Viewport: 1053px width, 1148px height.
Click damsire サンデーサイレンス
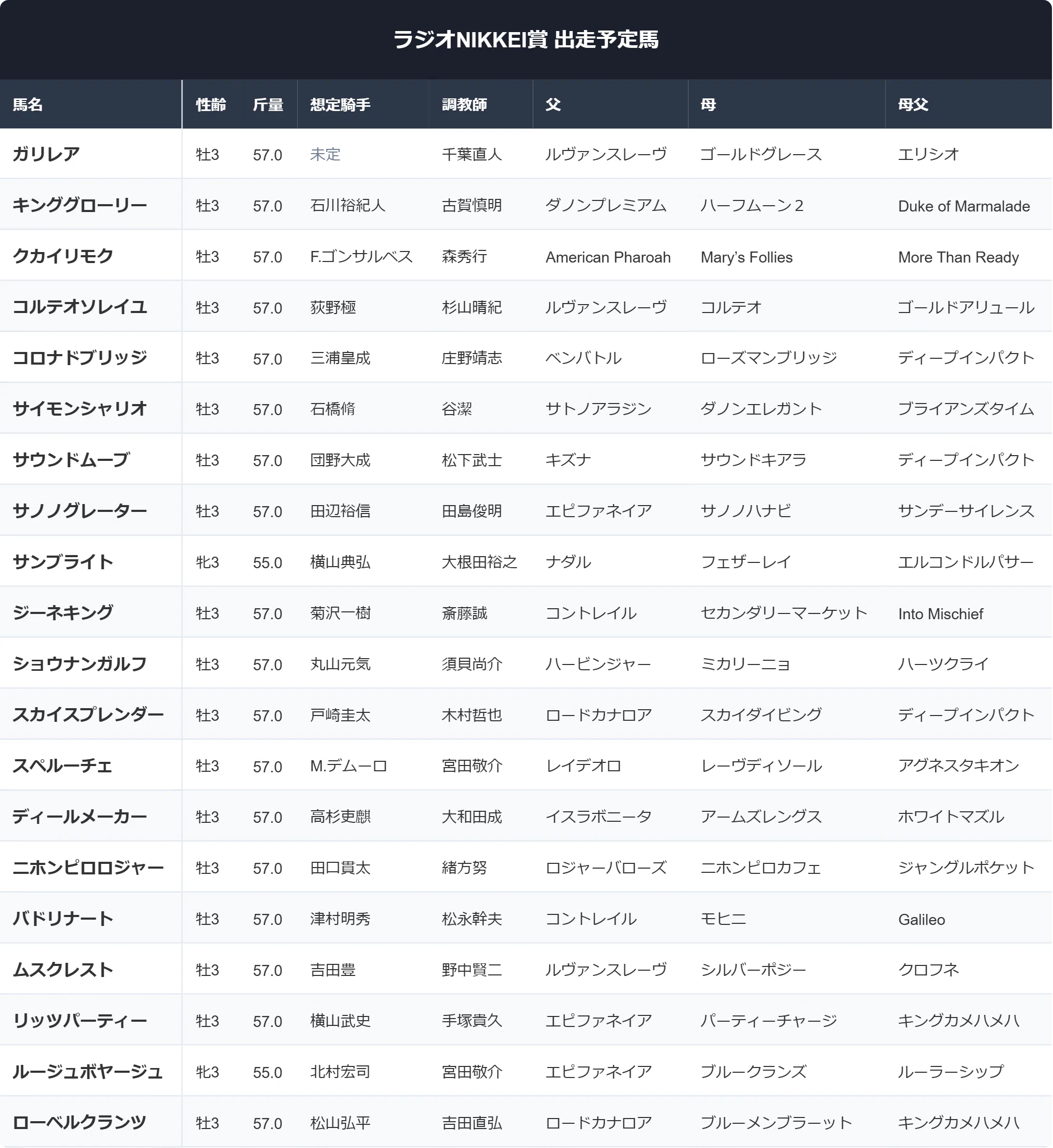(x=966, y=511)
